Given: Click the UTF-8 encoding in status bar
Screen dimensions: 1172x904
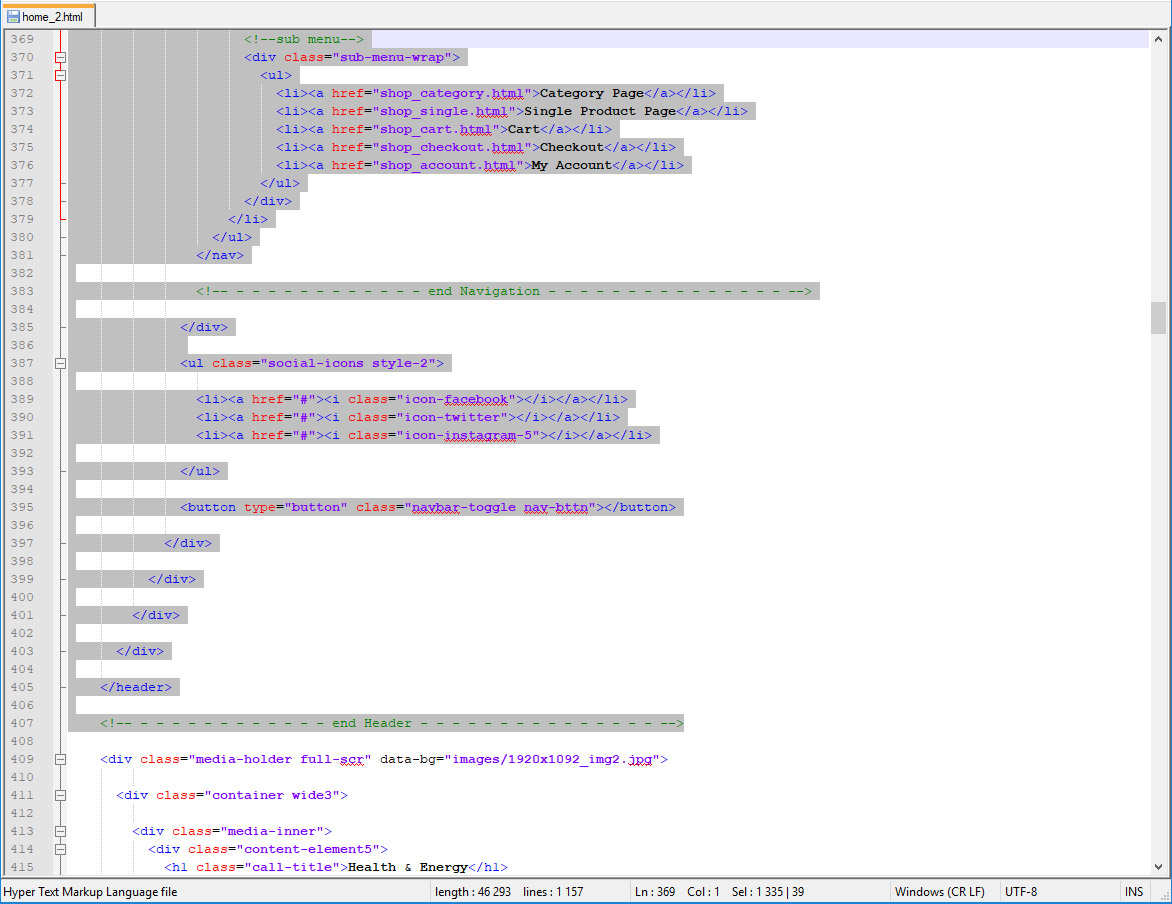Looking at the screenshot, I should point(1021,892).
